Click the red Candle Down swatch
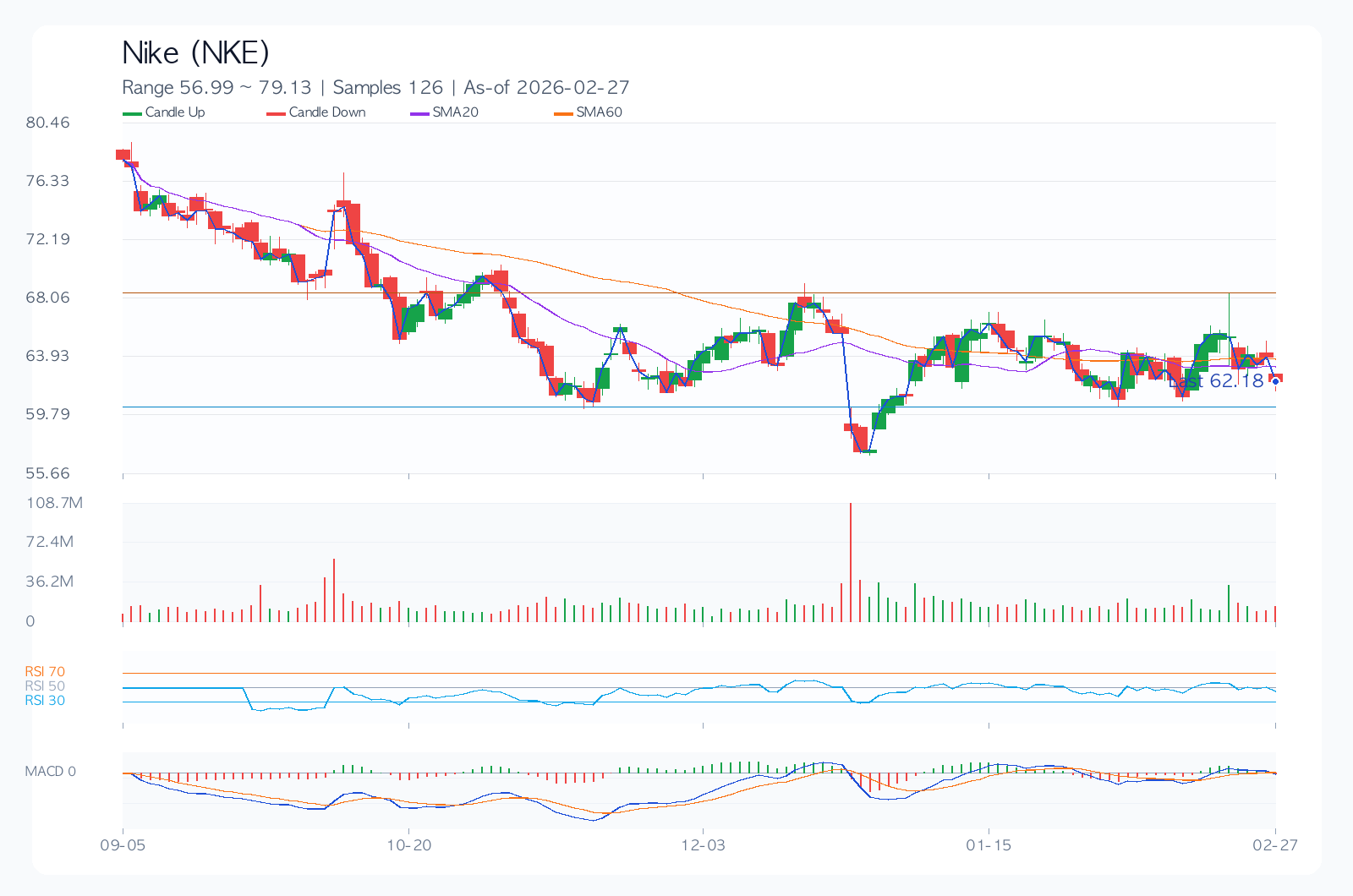This screenshot has width=1353, height=896. coord(277,113)
